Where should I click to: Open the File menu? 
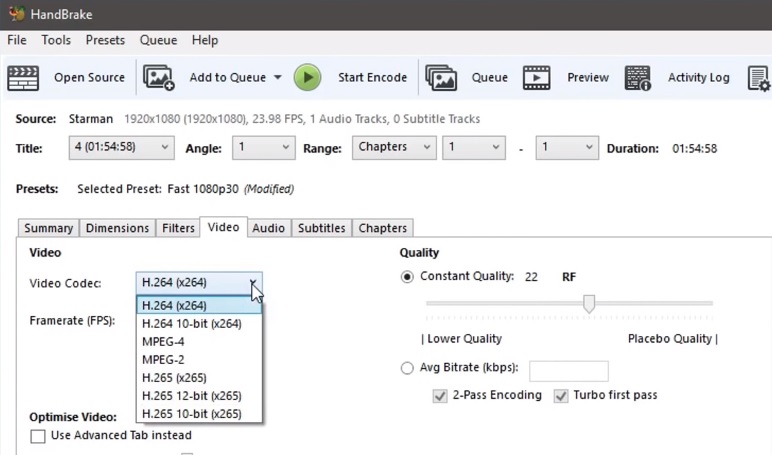click(x=17, y=40)
